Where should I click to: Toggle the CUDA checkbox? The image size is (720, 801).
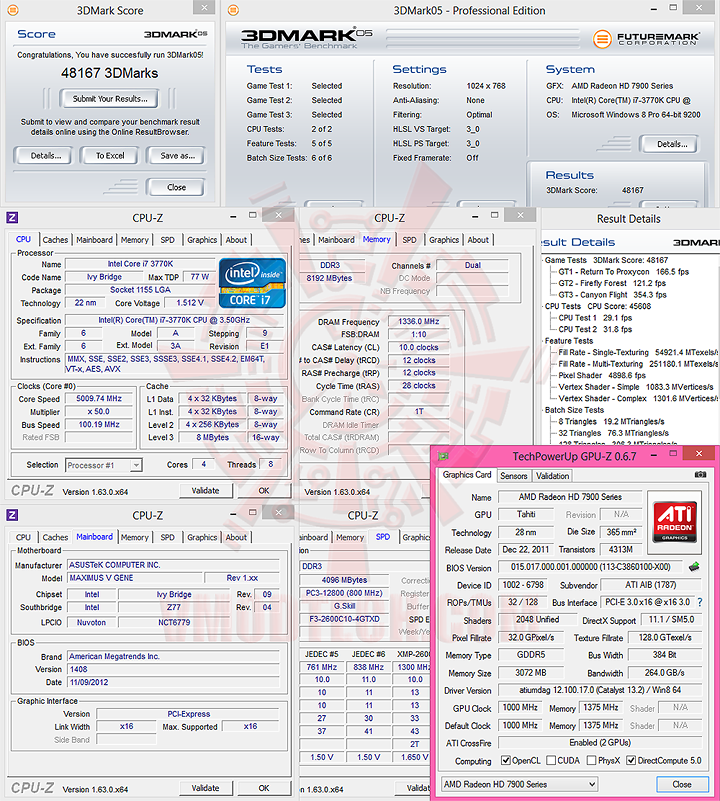[x=551, y=761]
